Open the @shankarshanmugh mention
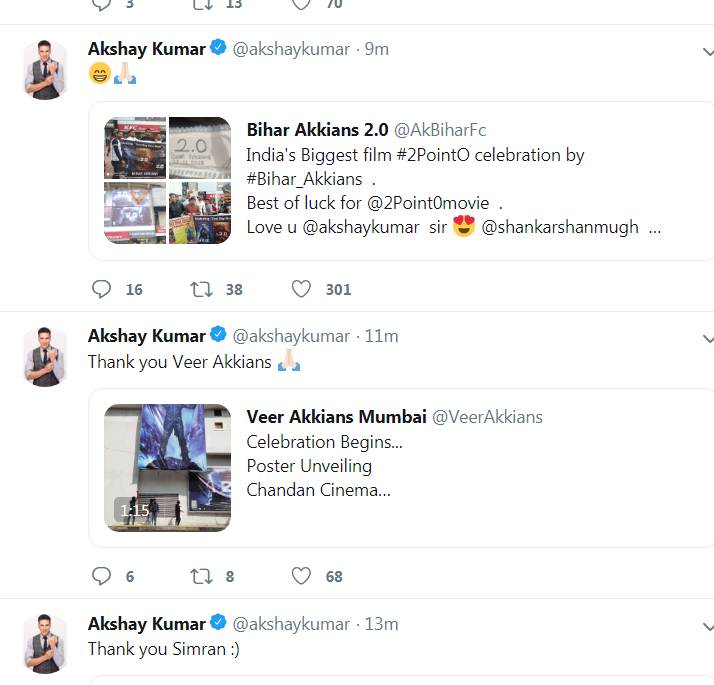 [x=560, y=227]
